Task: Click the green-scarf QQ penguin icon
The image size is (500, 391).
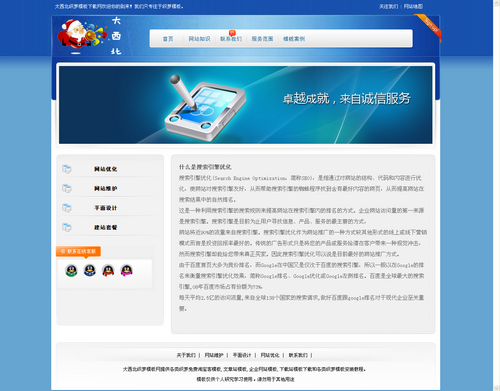Action: pos(71,270)
